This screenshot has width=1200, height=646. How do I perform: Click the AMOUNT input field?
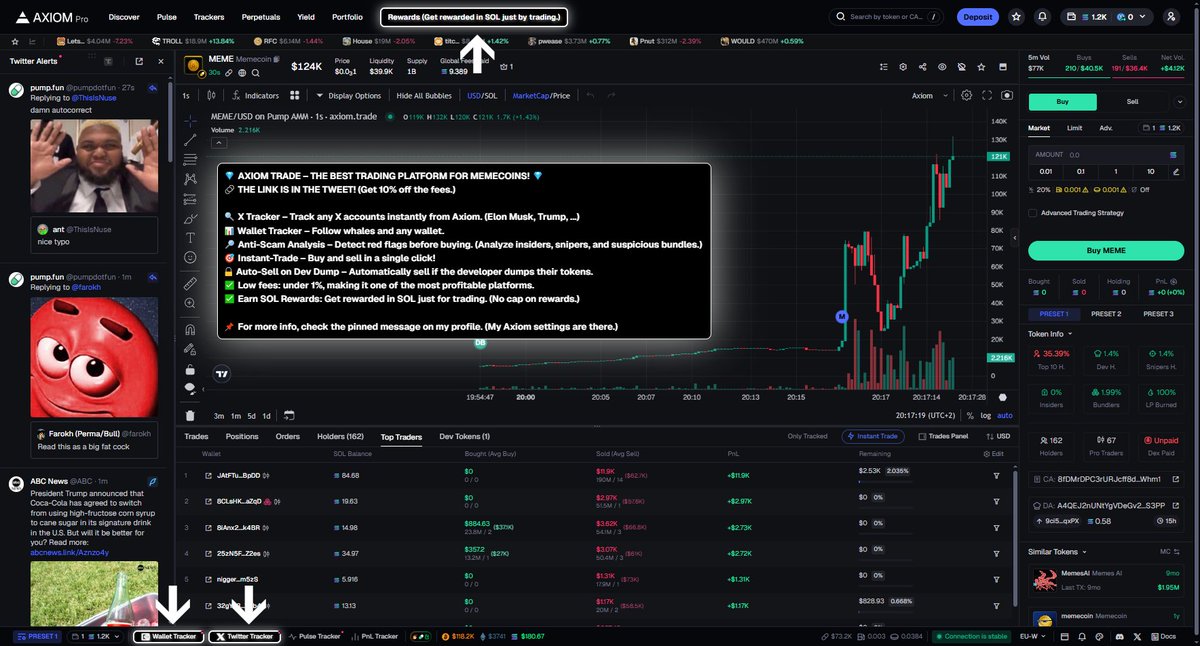[1106, 155]
